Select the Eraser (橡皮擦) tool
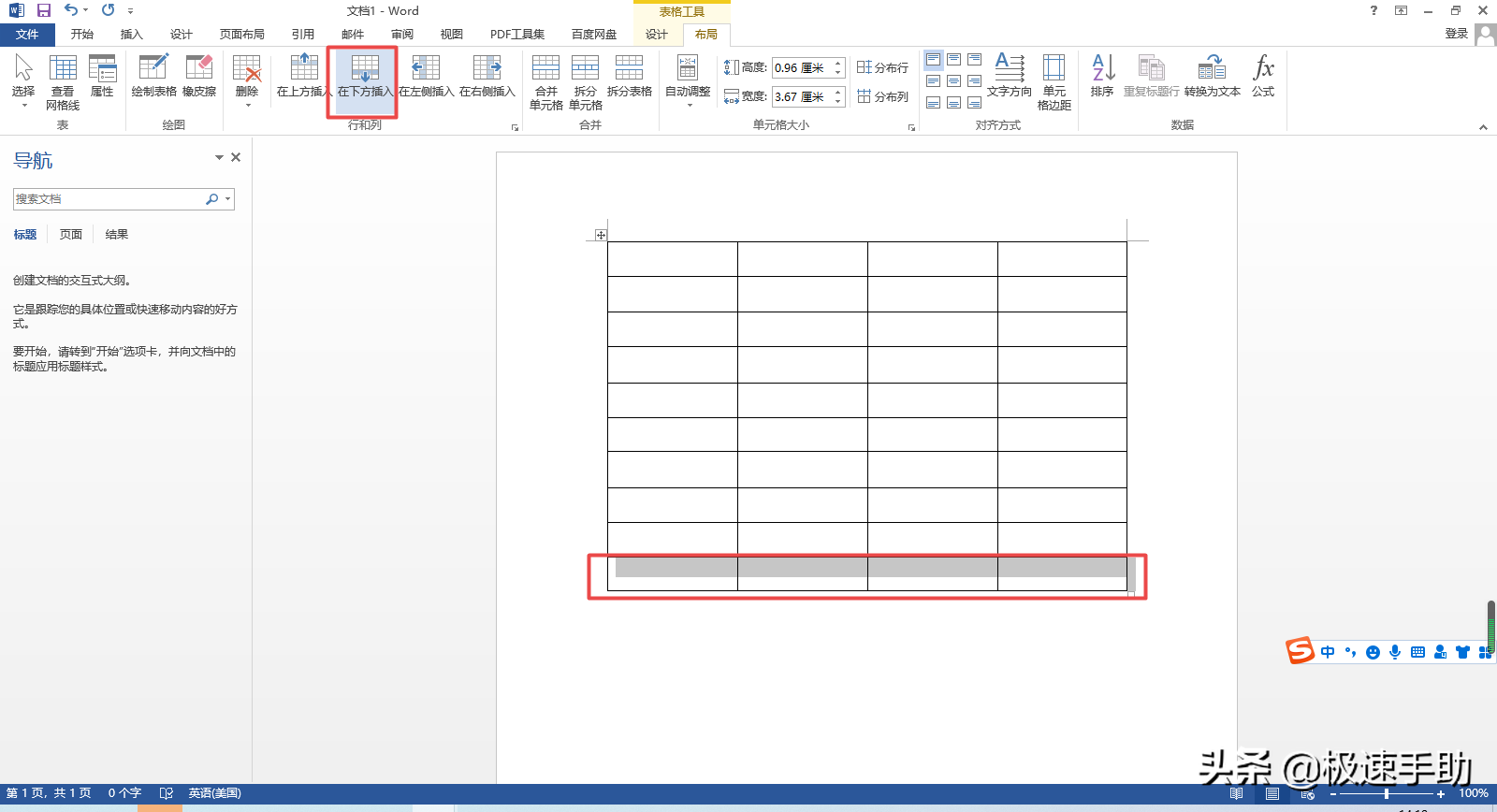Screen dimensions: 1497x812 coord(199,76)
